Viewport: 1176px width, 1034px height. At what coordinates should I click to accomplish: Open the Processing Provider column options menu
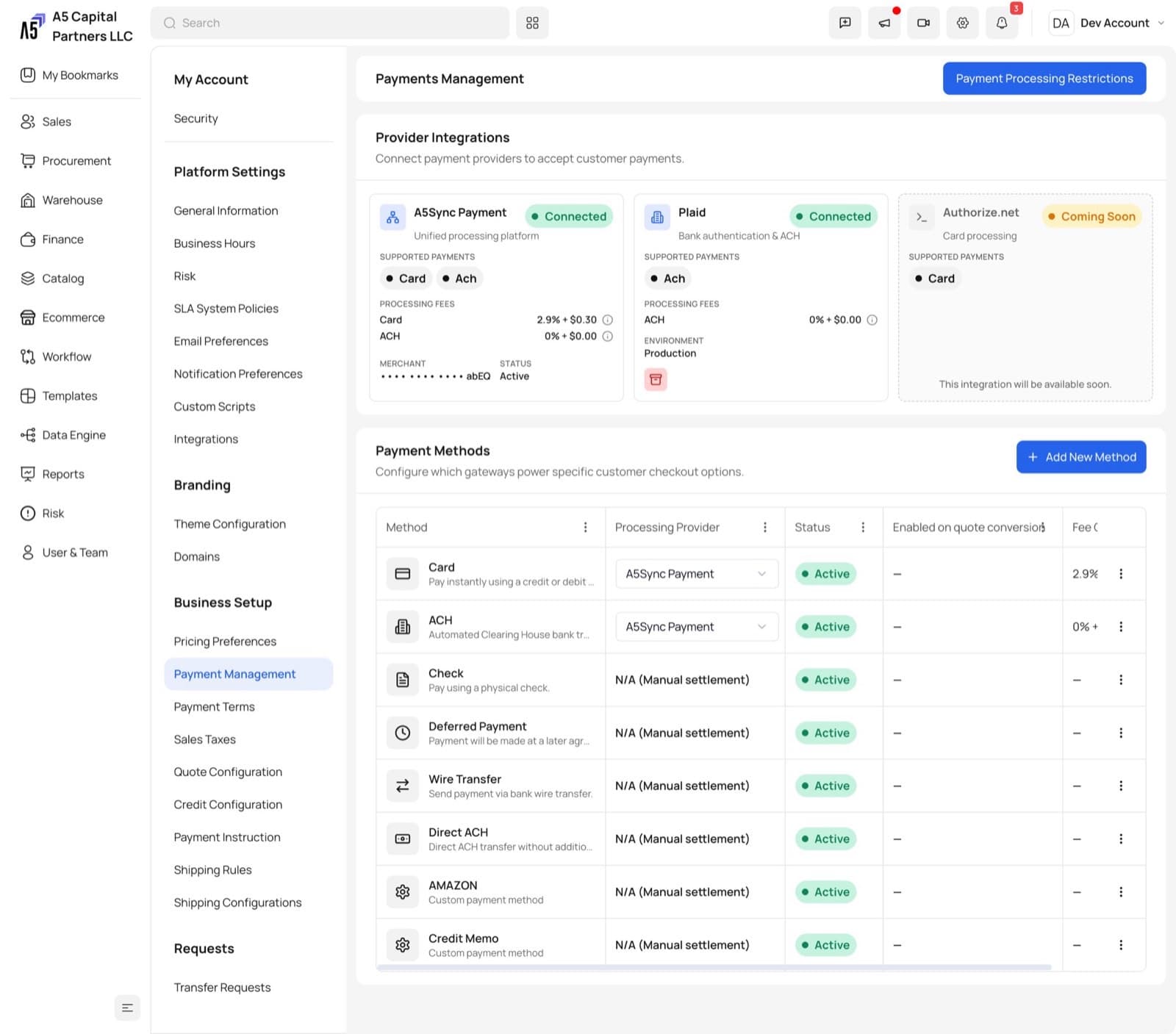(765, 527)
